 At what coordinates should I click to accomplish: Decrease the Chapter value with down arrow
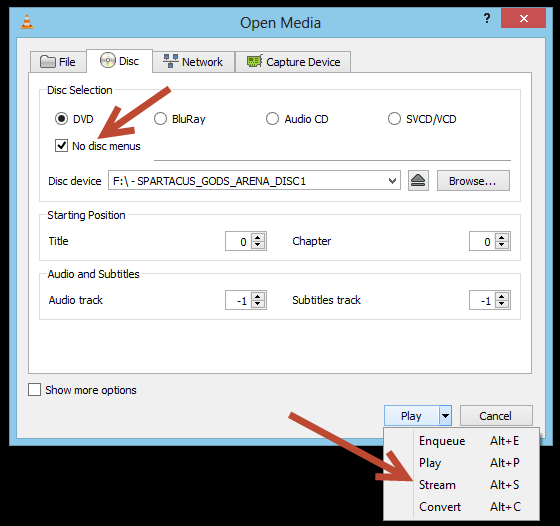pyautogui.click(x=502, y=245)
